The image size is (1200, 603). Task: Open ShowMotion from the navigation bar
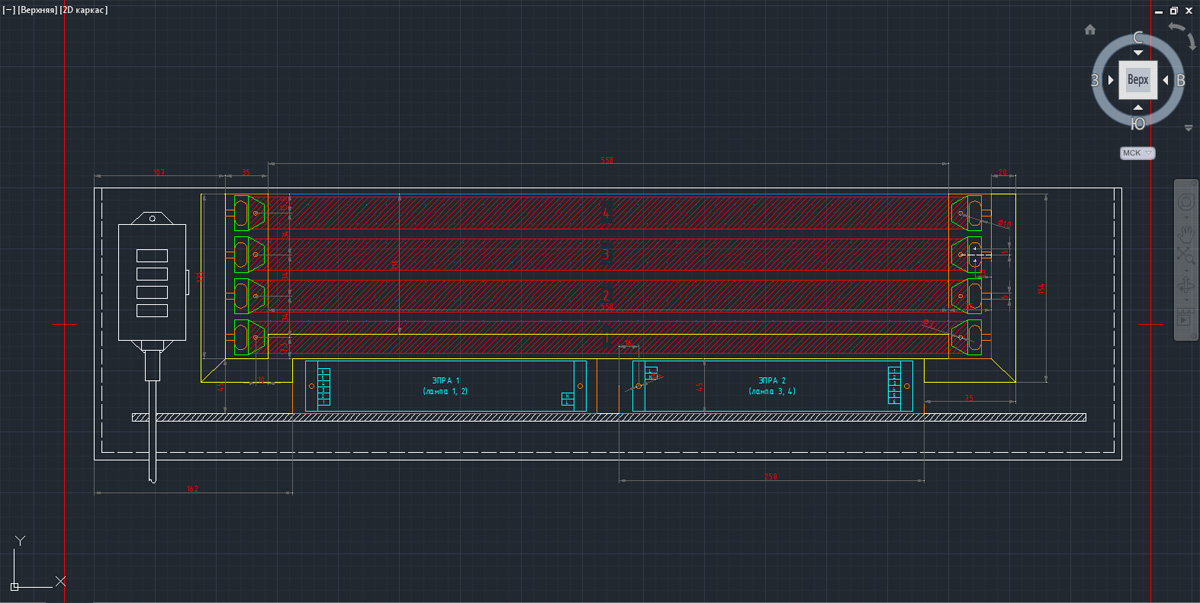1185,318
